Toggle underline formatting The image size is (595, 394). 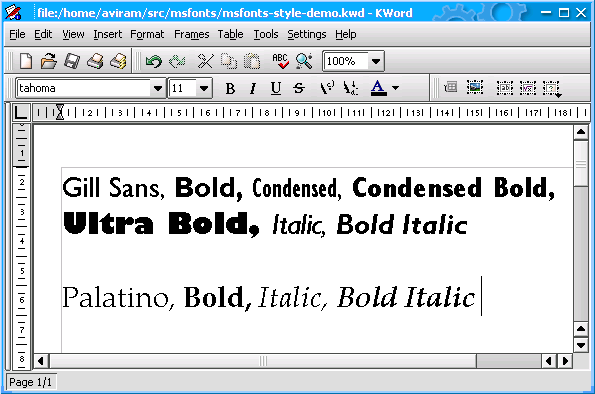(x=276, y=88)
